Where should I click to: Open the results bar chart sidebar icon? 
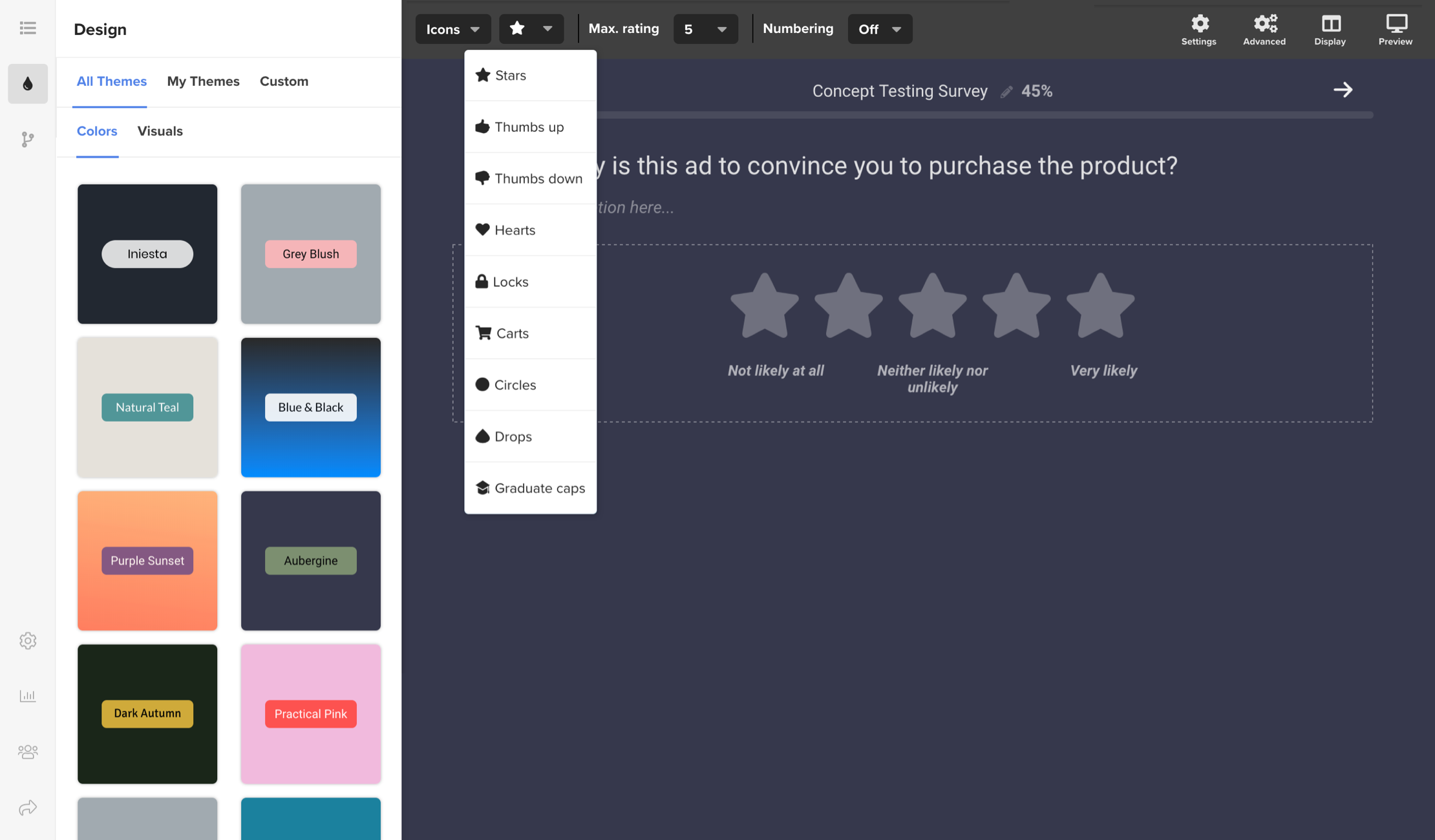click(28, 696)
